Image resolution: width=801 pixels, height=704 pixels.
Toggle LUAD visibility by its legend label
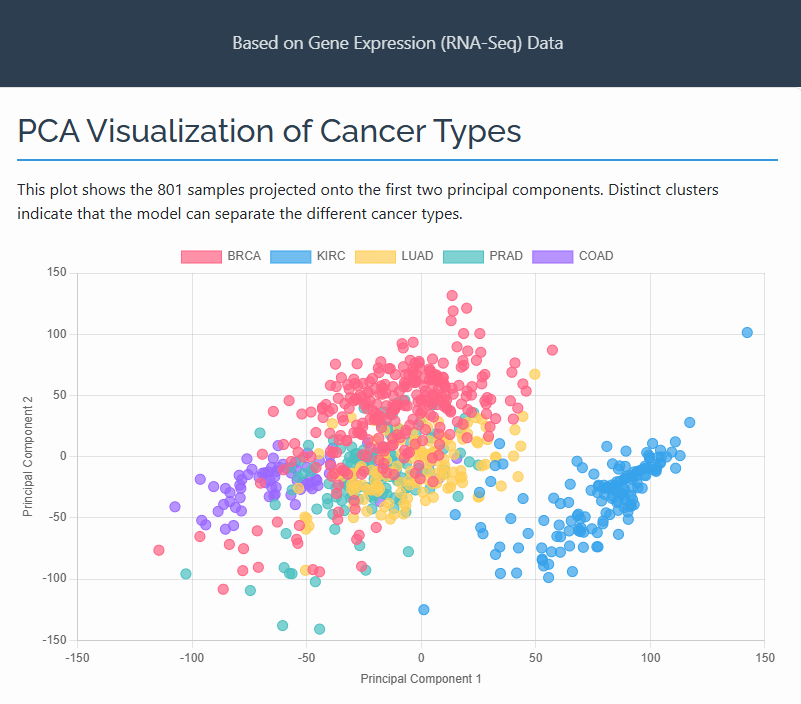pos(417,256)
